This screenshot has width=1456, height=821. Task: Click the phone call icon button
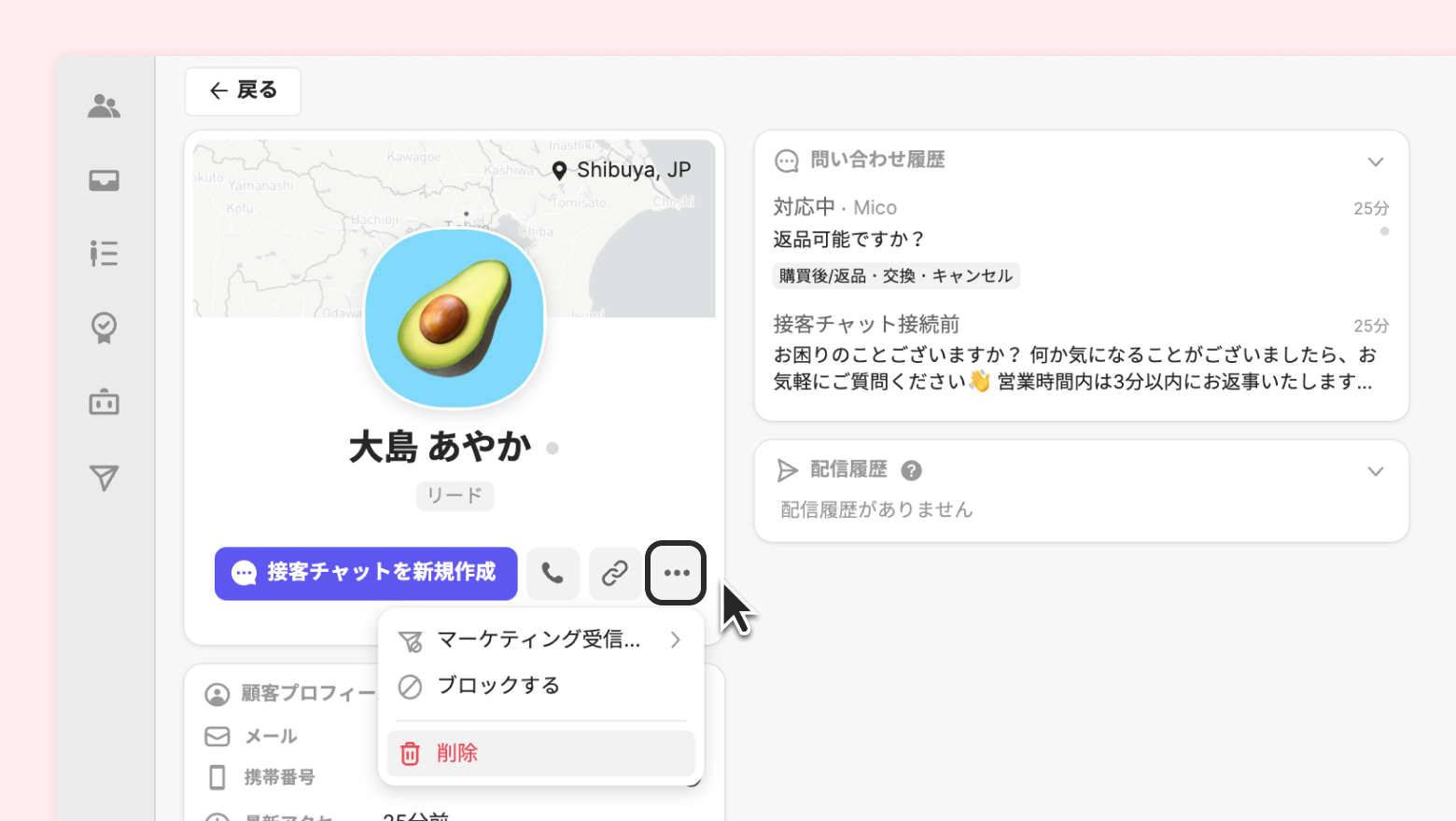[553, 573]
